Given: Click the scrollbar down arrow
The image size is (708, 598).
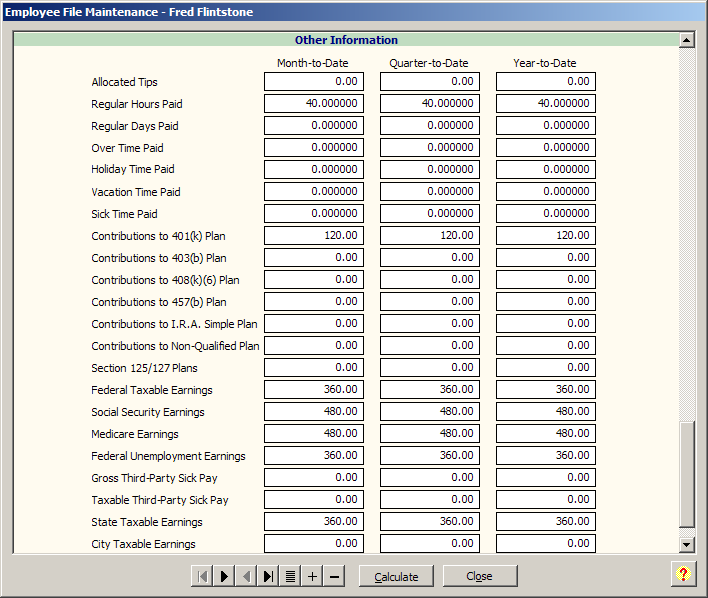Looking at the screenshot, I should (x=686, y=545).
